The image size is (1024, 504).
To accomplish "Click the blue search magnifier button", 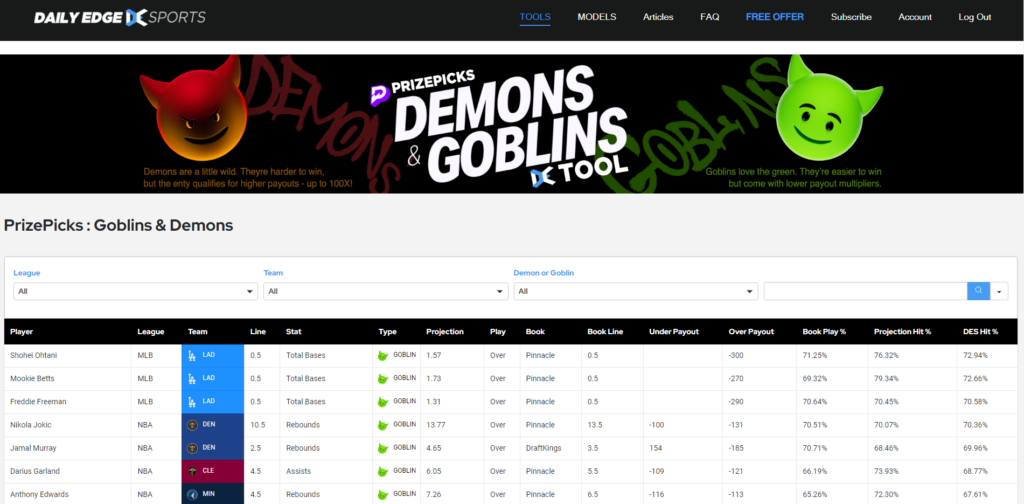I will tap(978, 291).
